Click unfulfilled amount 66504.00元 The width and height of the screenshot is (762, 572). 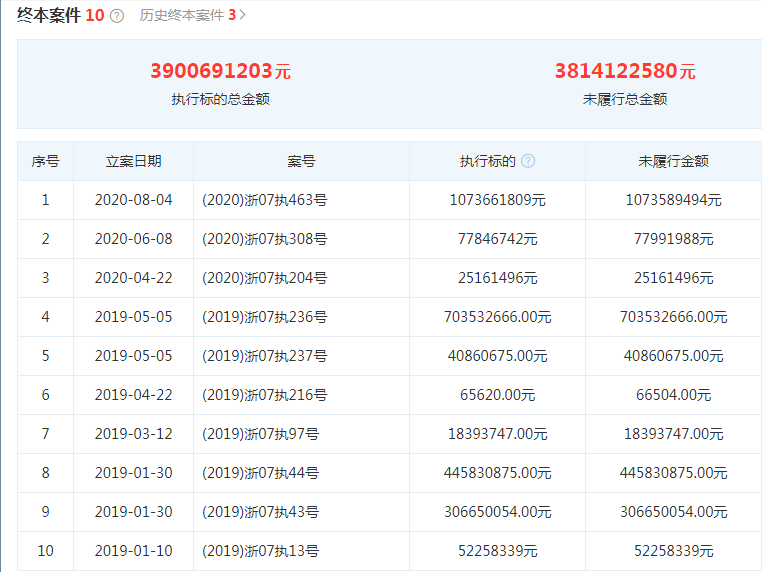(674, 395)
